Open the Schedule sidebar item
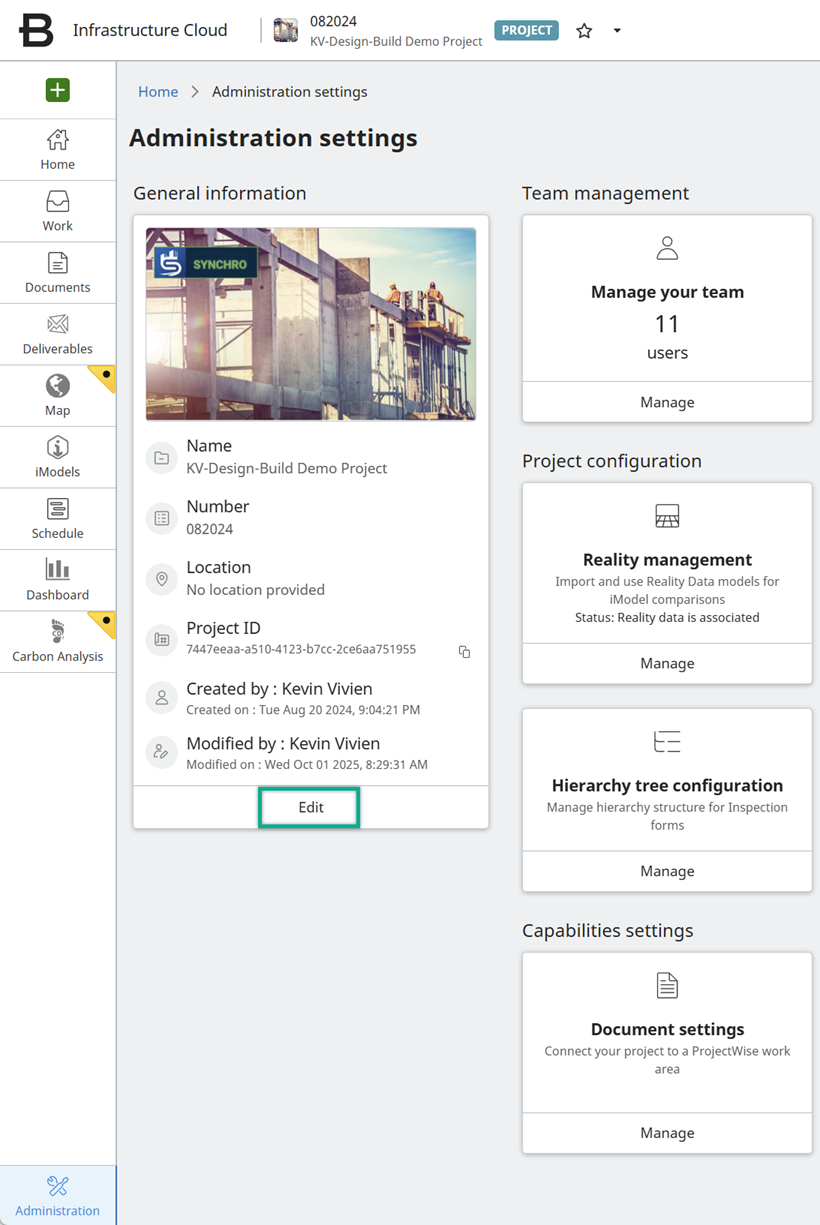820x1225 pixels. coord(58,519)
